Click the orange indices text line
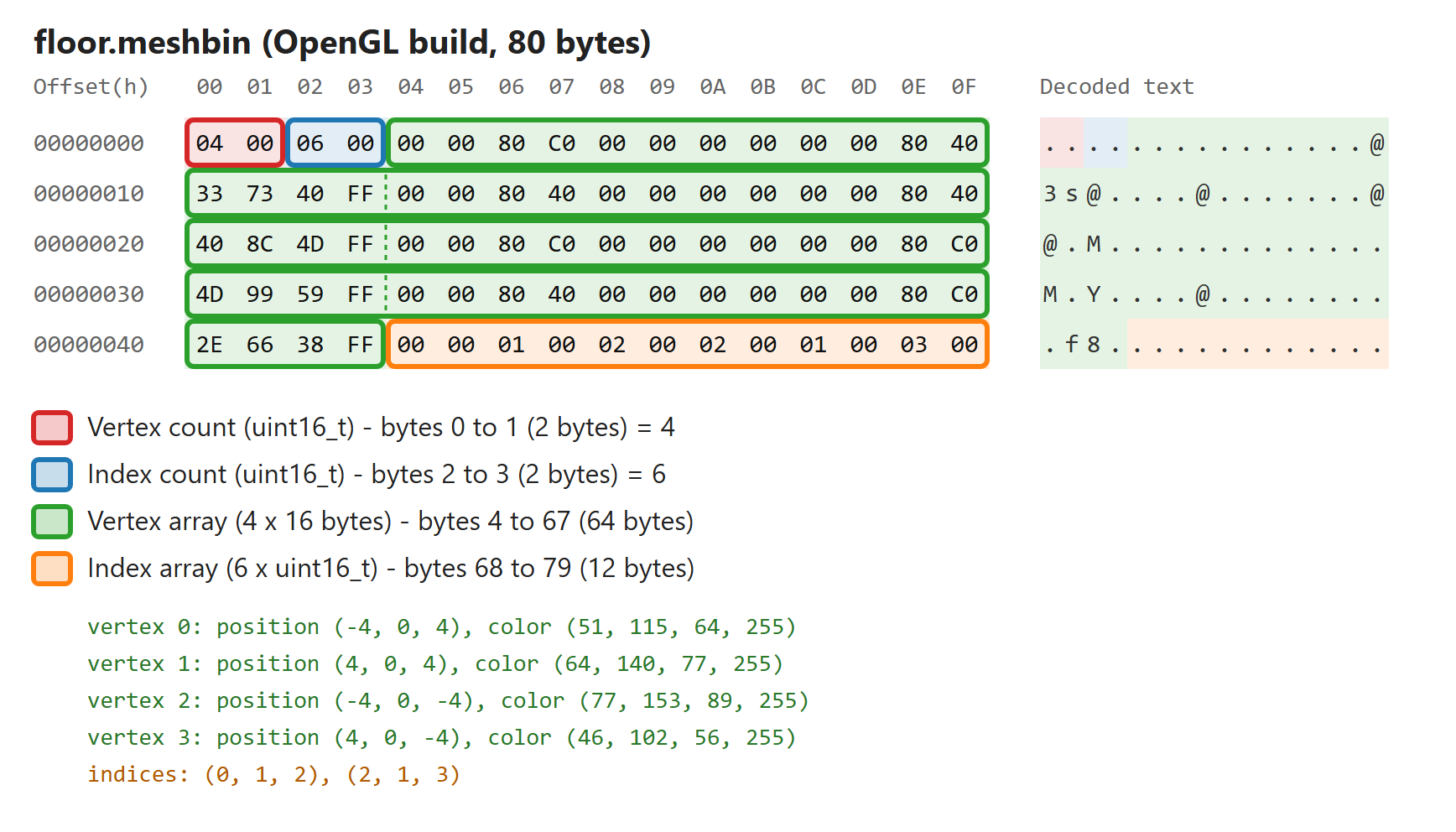The width and height of the screenshot is (1456, 832). [x=274, y=775]
